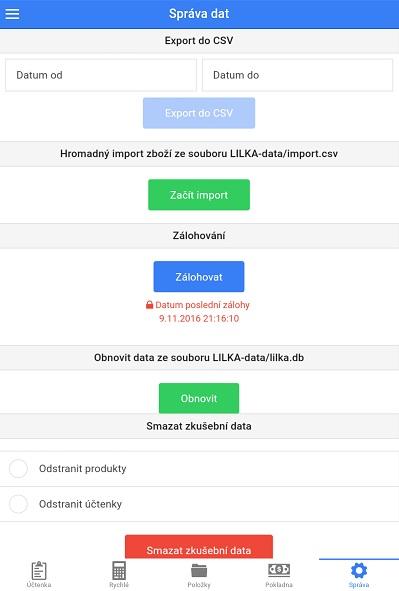Start import with Začít import button
Screen dimensions: 399x591
[x=199, y=195]
